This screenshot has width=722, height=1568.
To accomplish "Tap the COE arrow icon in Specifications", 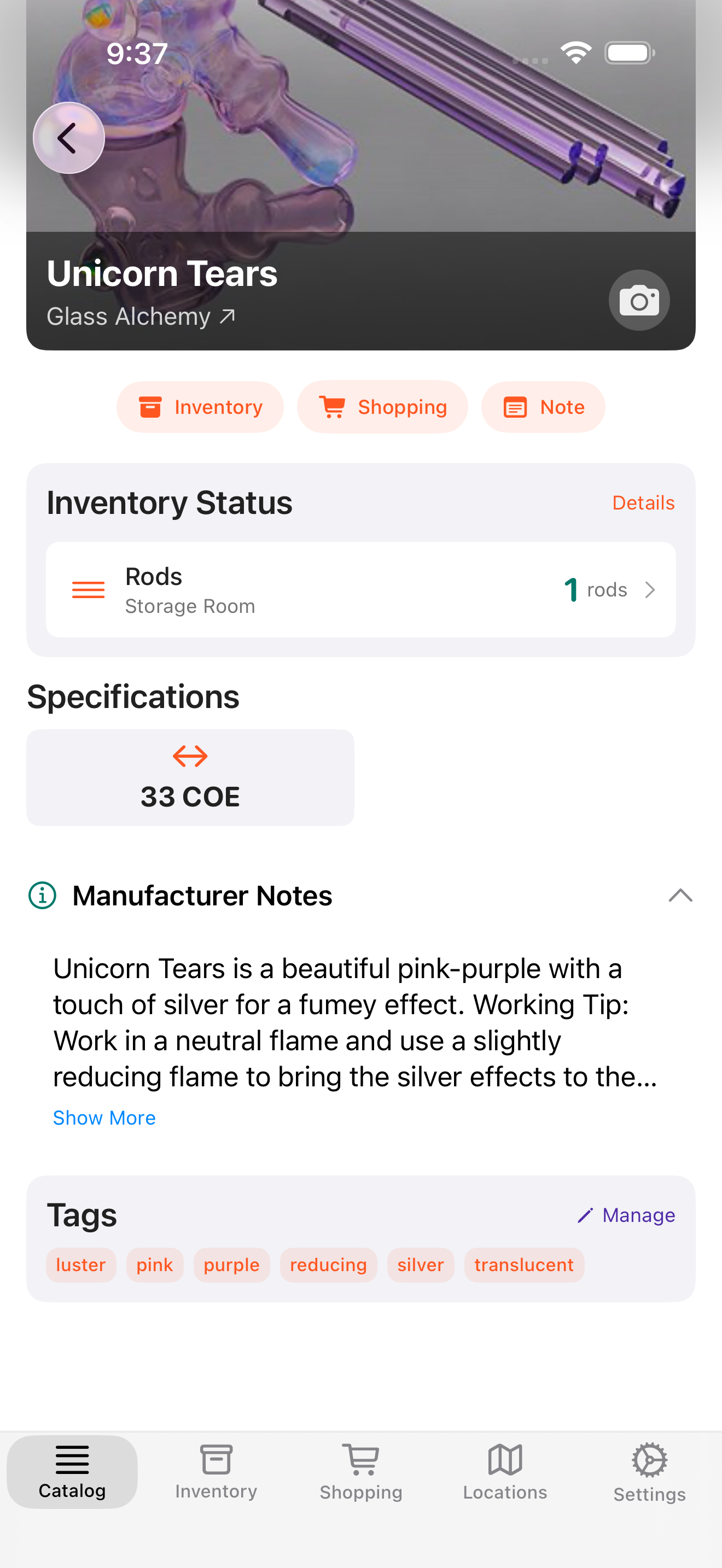I will point(189,756).
